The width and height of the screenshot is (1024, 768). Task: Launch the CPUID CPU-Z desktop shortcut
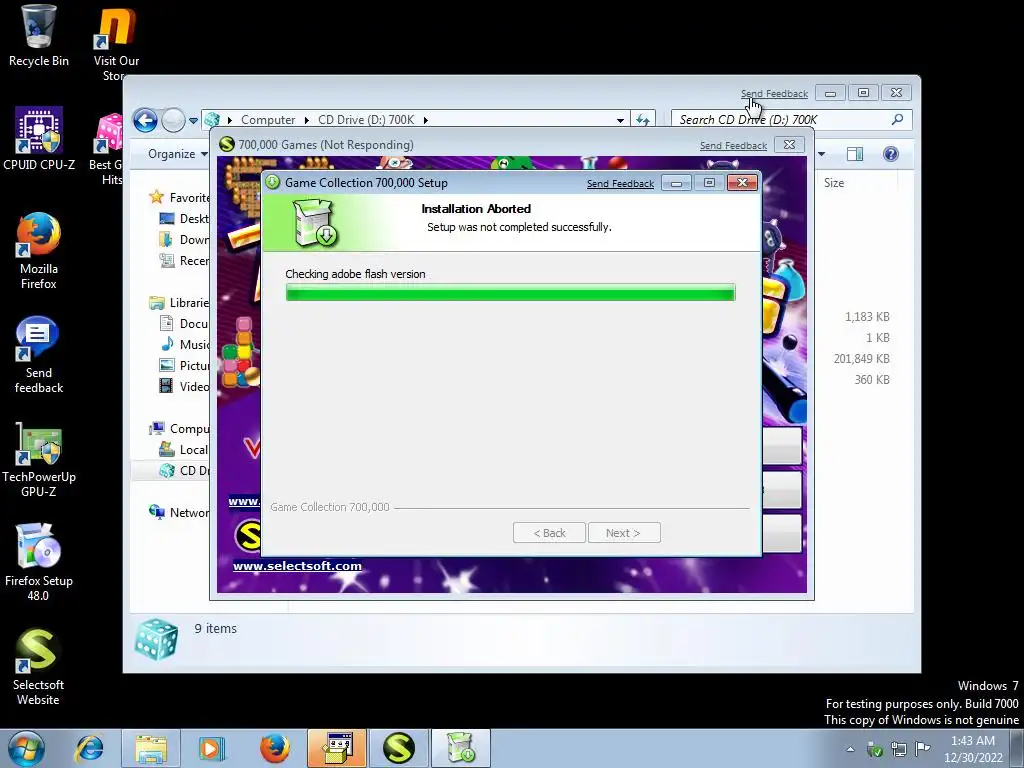(x=39, y=139)
